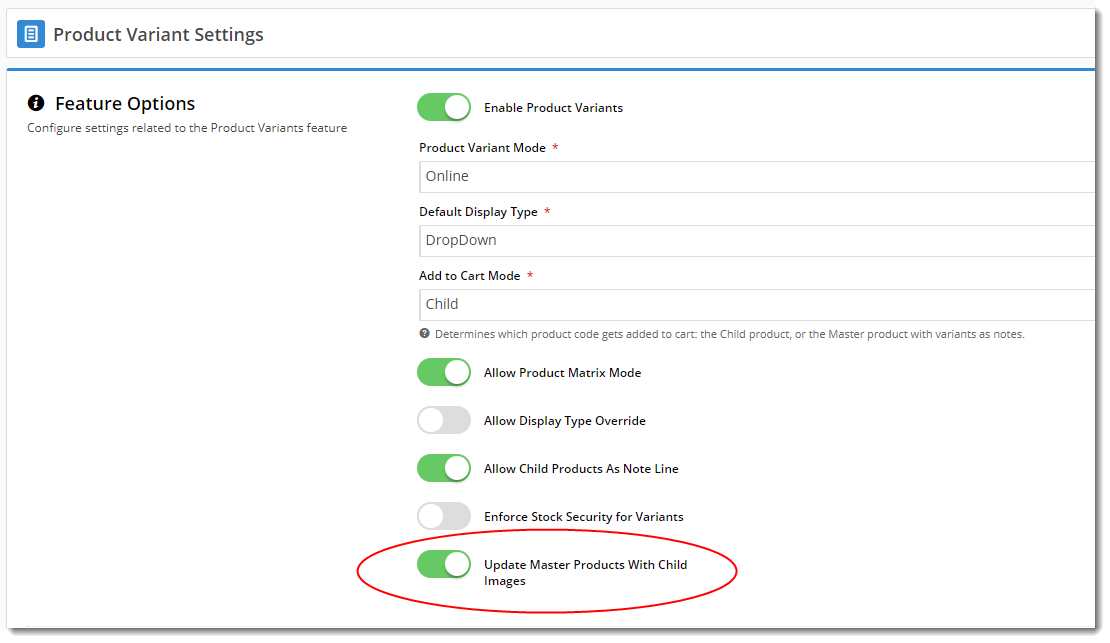Click the Update Master Products With Child Images label
This screenshot has width=1110, height=643.
coord(585,573)
